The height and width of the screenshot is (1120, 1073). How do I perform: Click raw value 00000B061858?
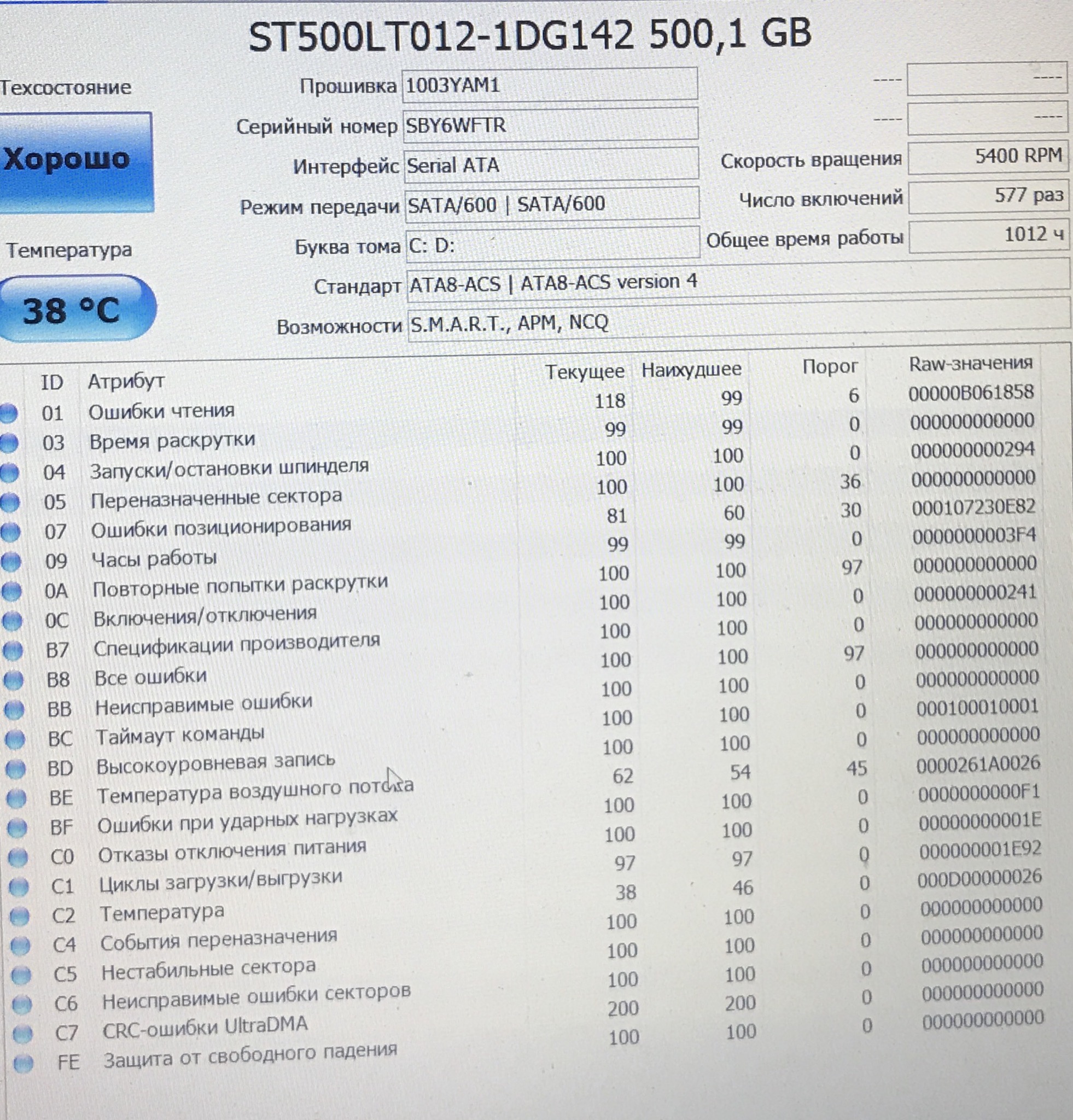click(971, 393)
